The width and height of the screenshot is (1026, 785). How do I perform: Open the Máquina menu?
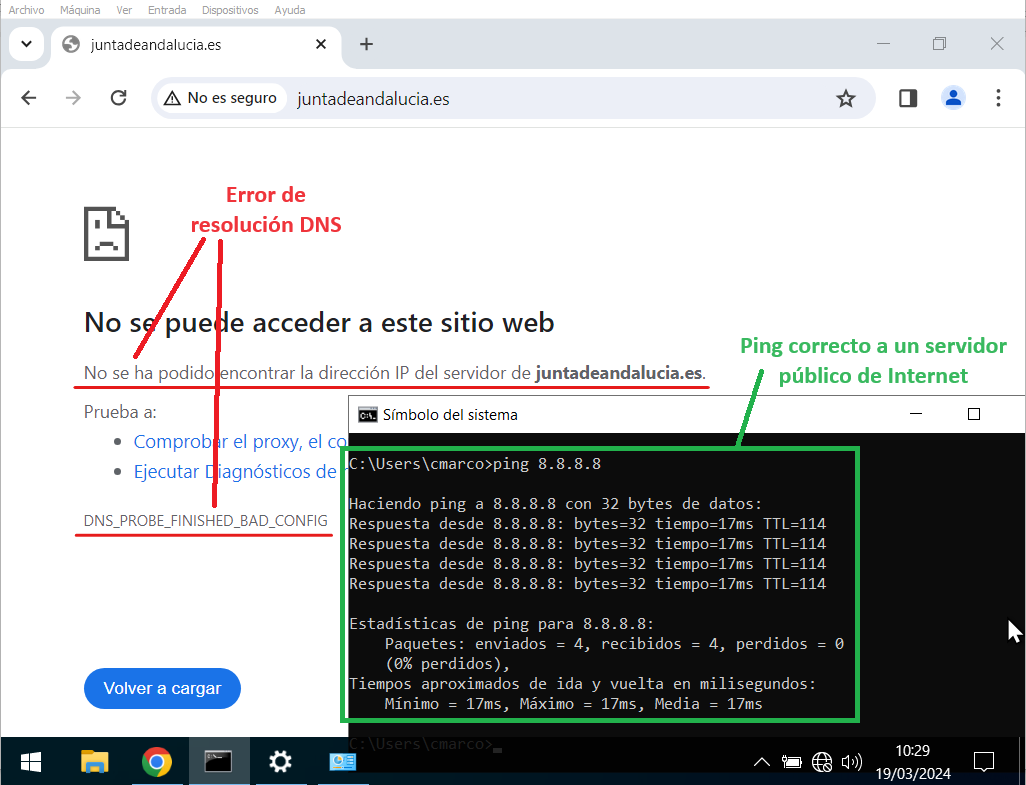pyautogui.click(x=80, y=10)
